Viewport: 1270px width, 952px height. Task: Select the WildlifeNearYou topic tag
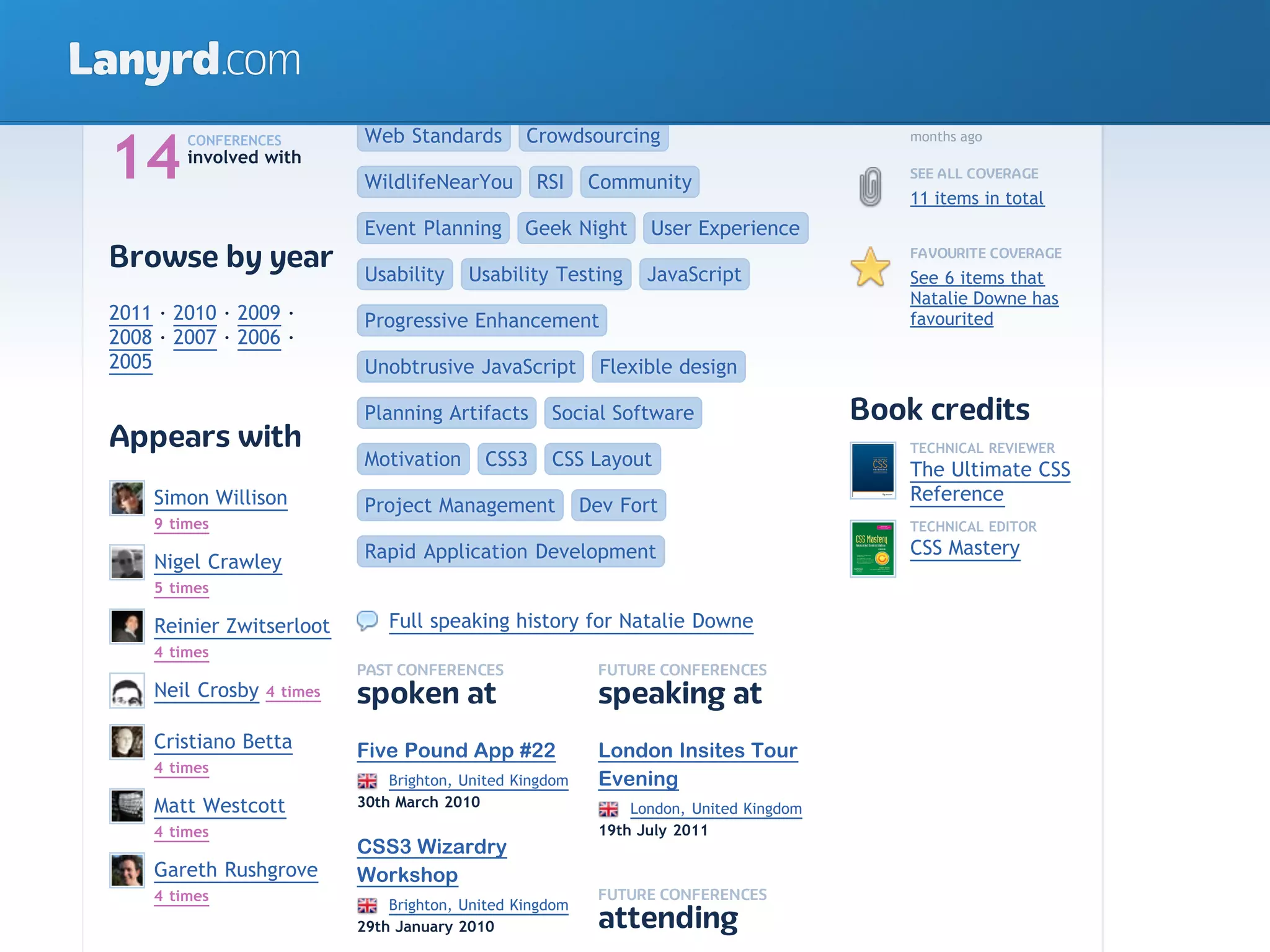pyautogui.click(x=439, y=182)
